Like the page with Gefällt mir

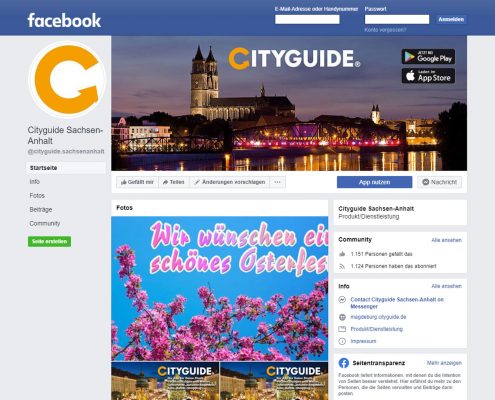coord(137,182)
